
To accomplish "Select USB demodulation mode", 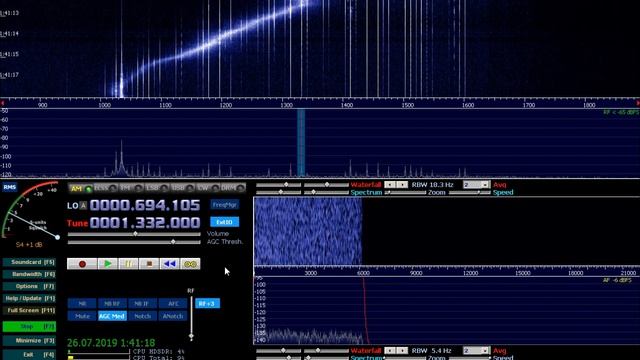I will pyautogui.click(x=182, y=188).
